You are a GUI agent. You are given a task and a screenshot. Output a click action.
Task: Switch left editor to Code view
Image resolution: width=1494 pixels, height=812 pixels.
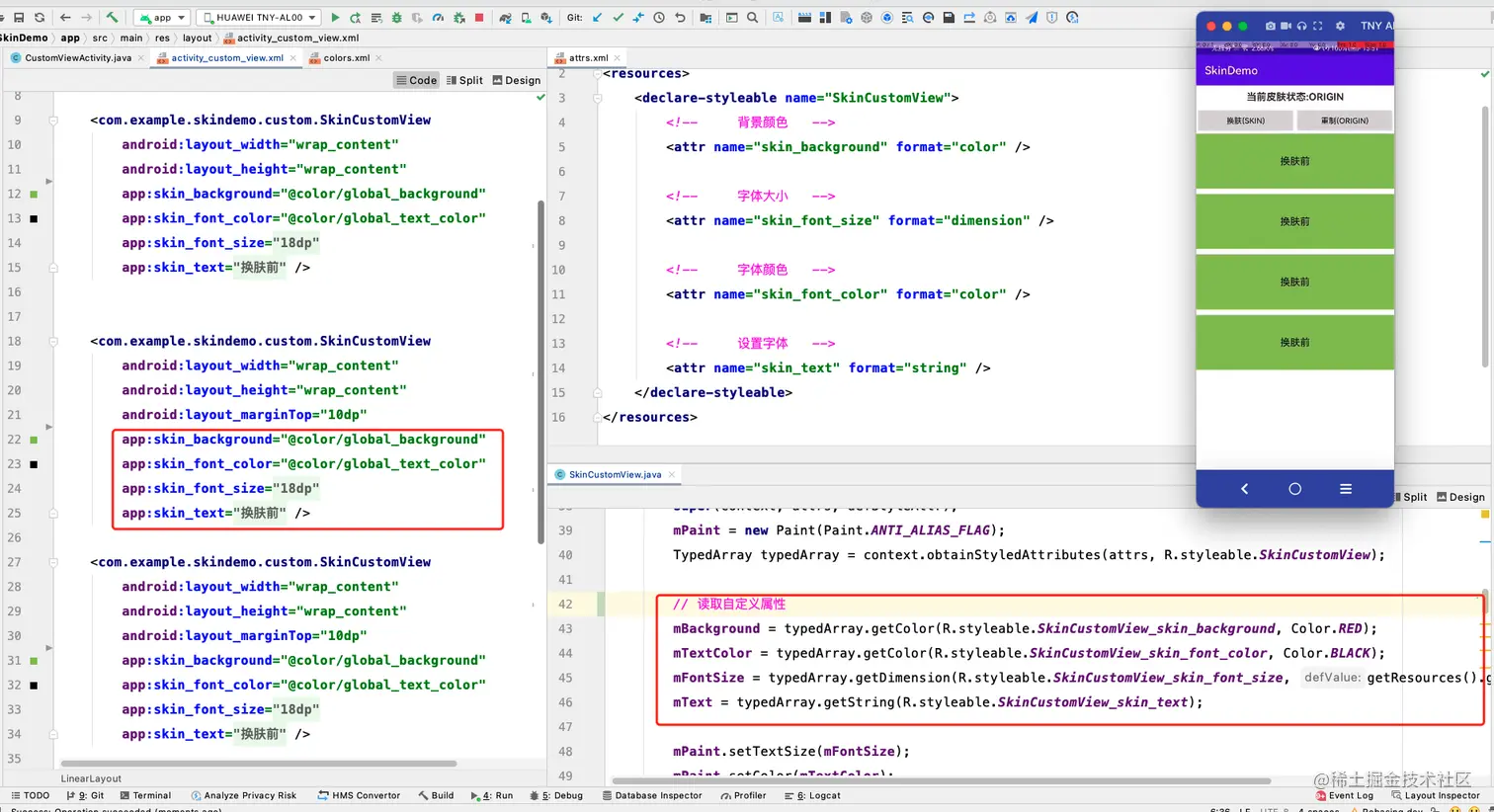coord(417,81)
